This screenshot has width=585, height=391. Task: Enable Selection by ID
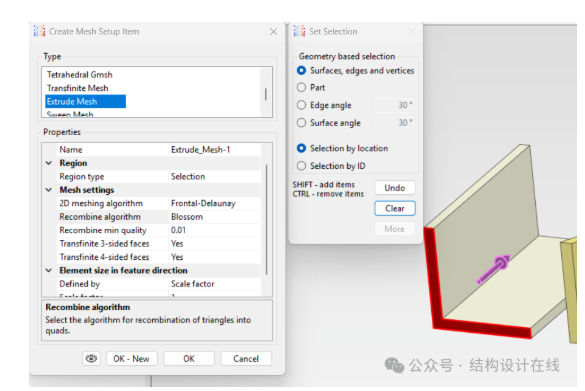tap(301, 166)
